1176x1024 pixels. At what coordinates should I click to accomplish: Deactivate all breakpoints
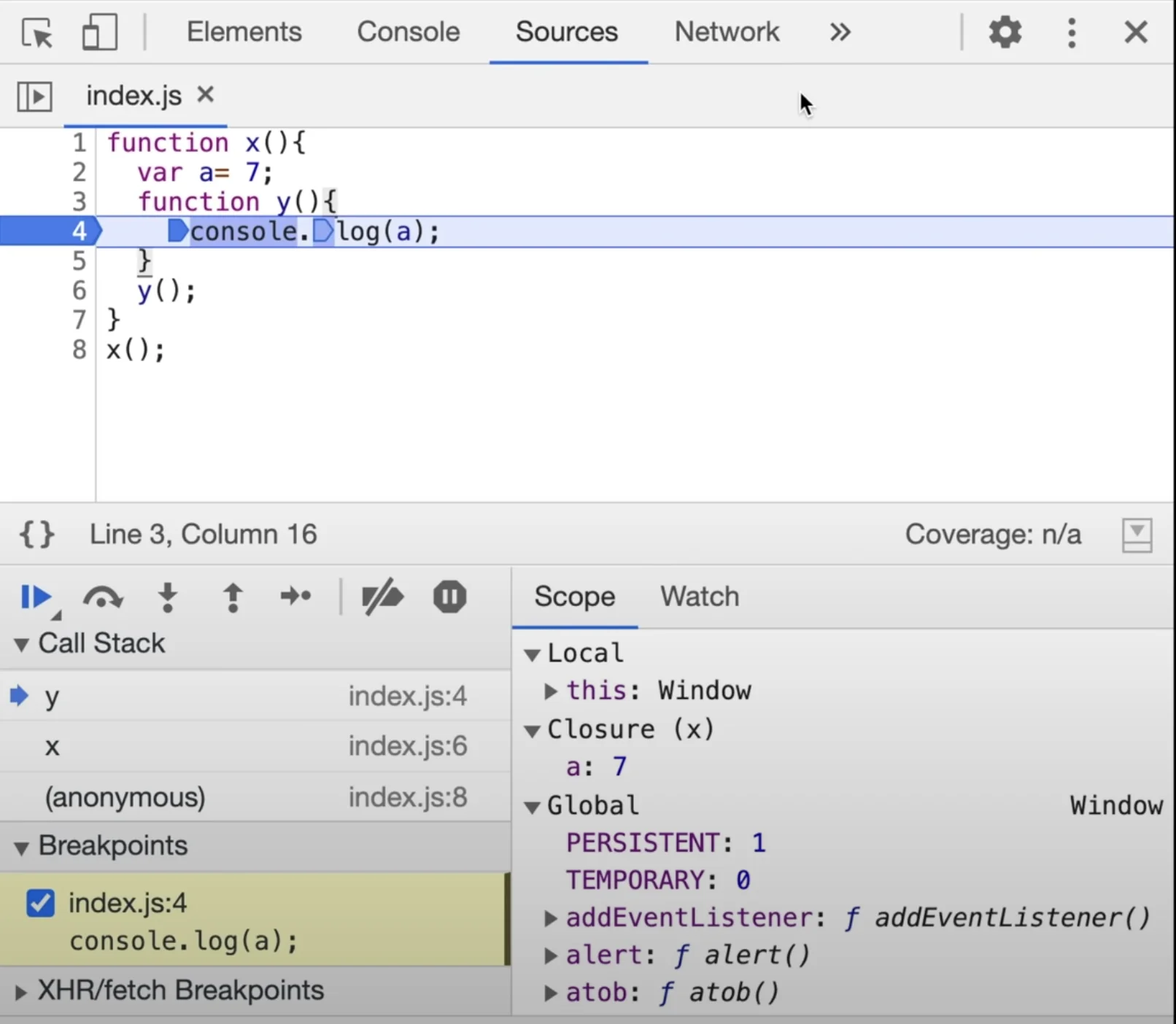tap(382, 597)
